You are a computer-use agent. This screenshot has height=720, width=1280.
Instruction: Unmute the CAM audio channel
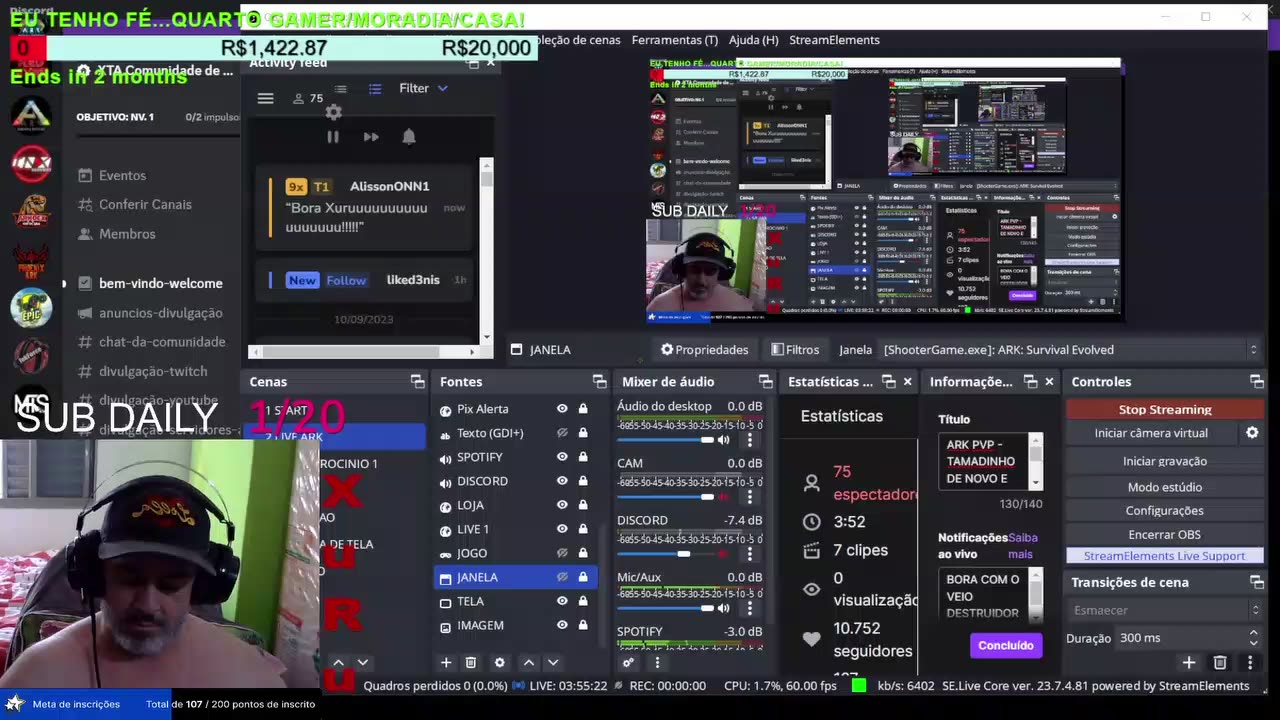point(723,496)
